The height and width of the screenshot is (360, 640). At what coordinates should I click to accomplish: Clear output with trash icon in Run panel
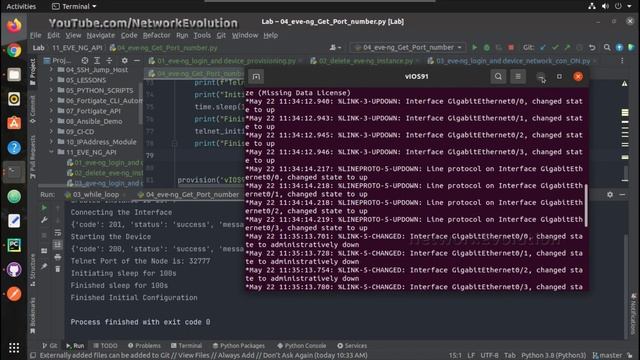58,269
